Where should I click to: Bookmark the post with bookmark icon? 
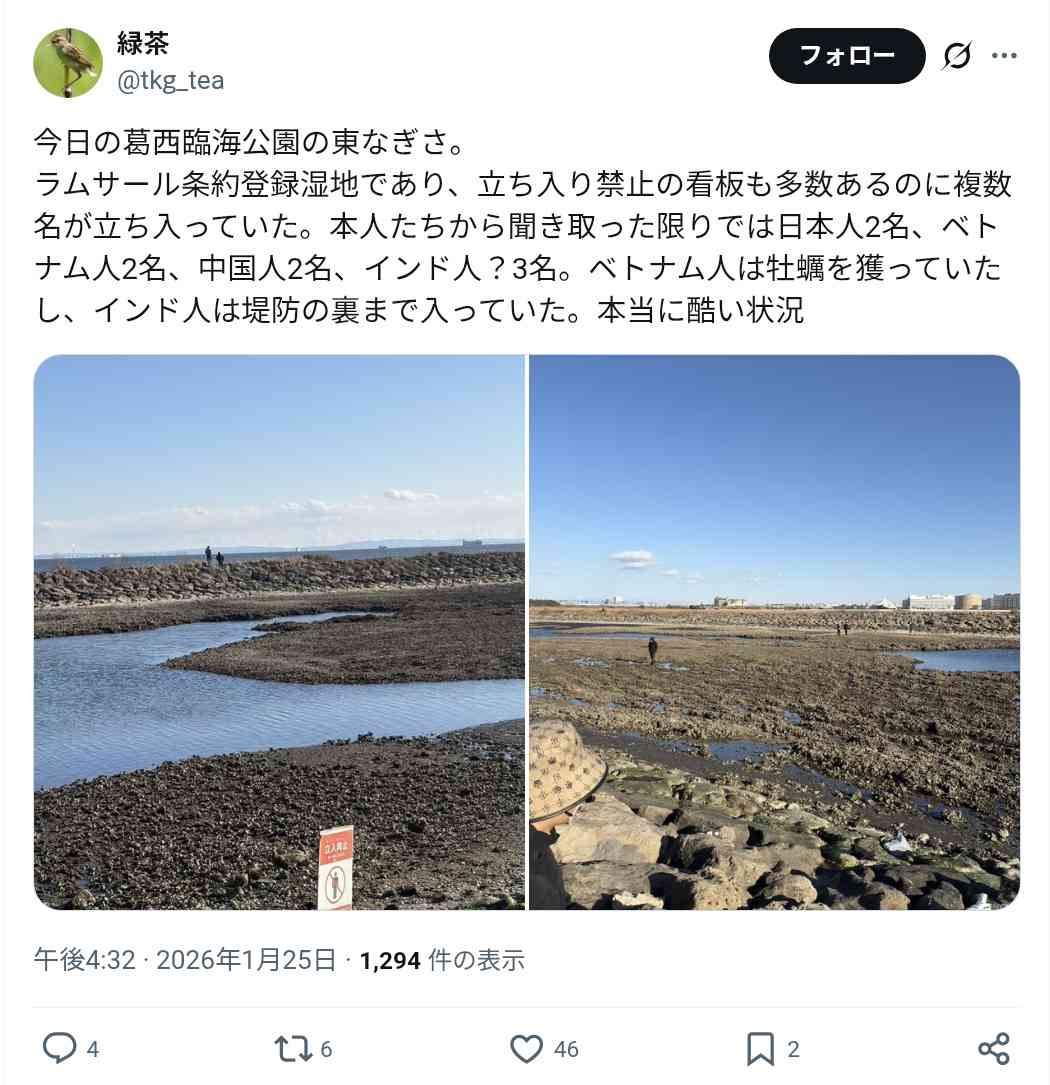pyautogui.click(x=760, y=1048)
